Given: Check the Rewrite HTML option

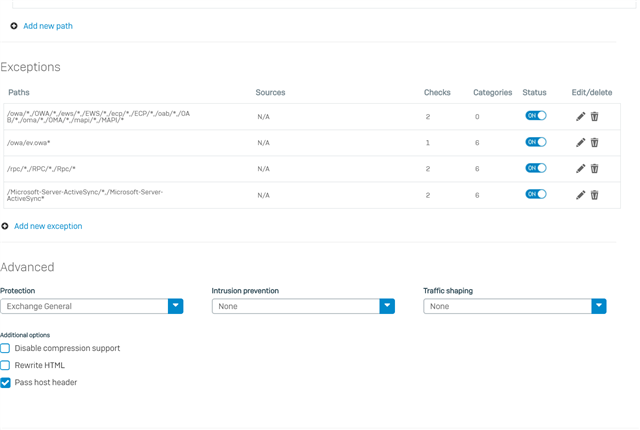Looking at the screenshot, I should [x=5, y=366].
